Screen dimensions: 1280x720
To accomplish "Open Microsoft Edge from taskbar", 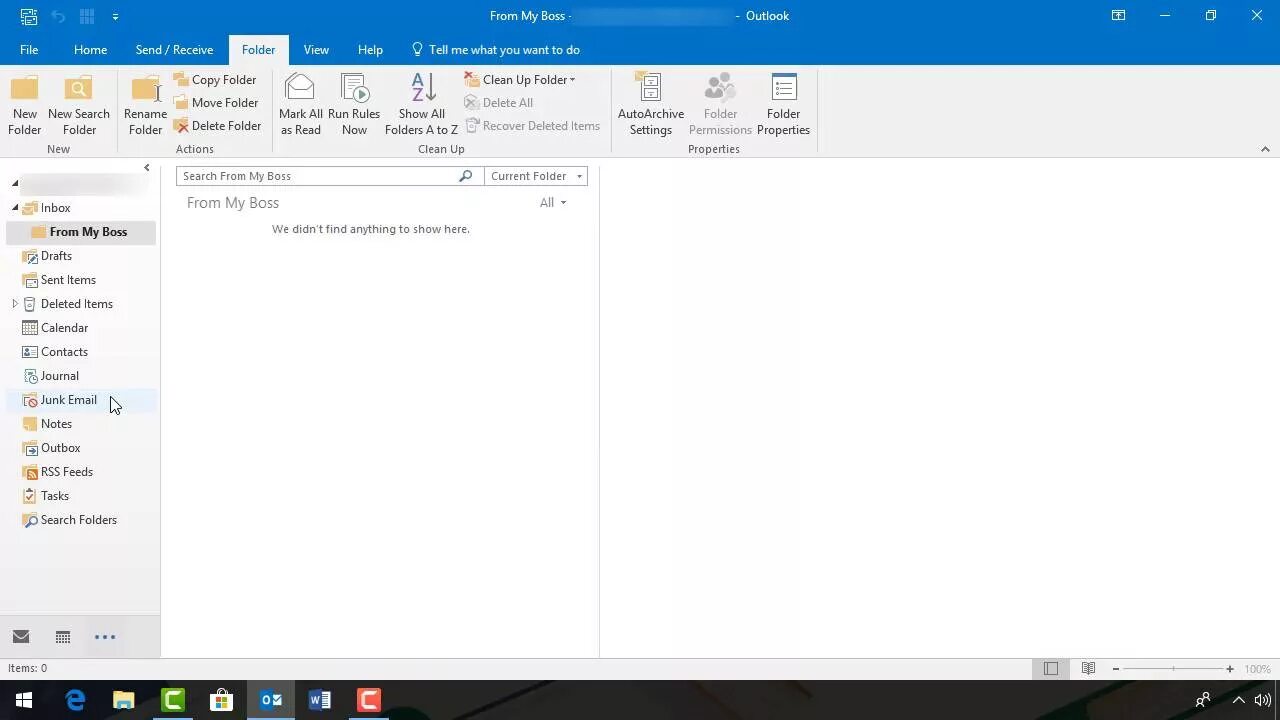I will (75, 700).
